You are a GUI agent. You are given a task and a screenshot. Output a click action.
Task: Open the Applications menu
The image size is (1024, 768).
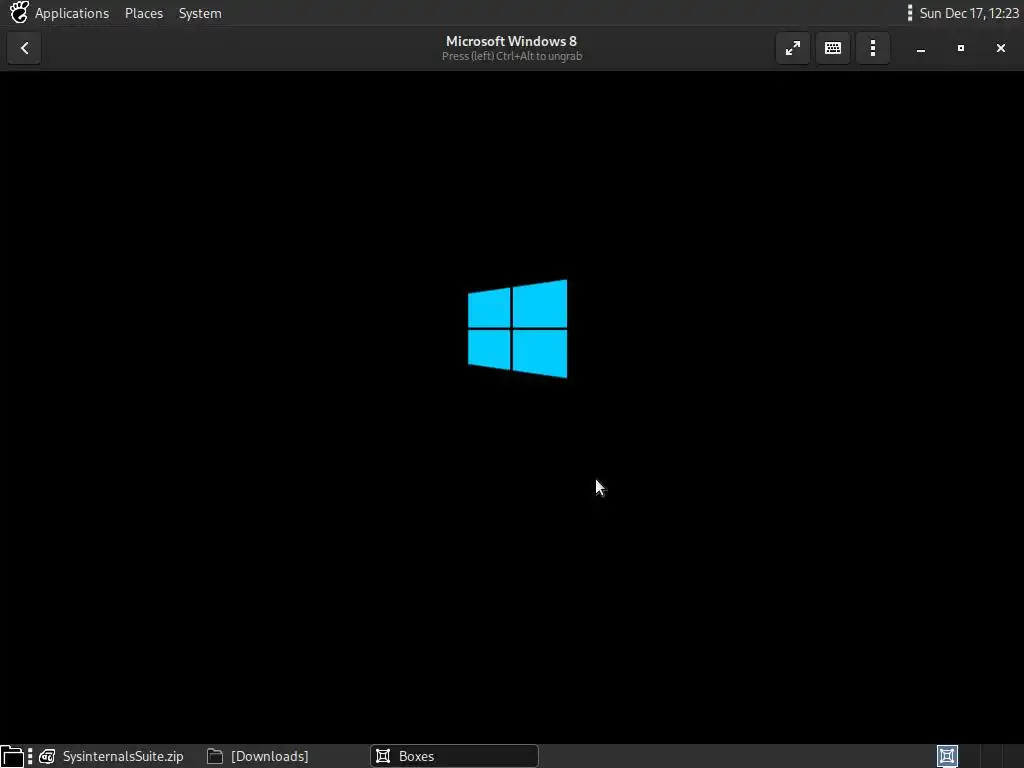pos(72,13)
